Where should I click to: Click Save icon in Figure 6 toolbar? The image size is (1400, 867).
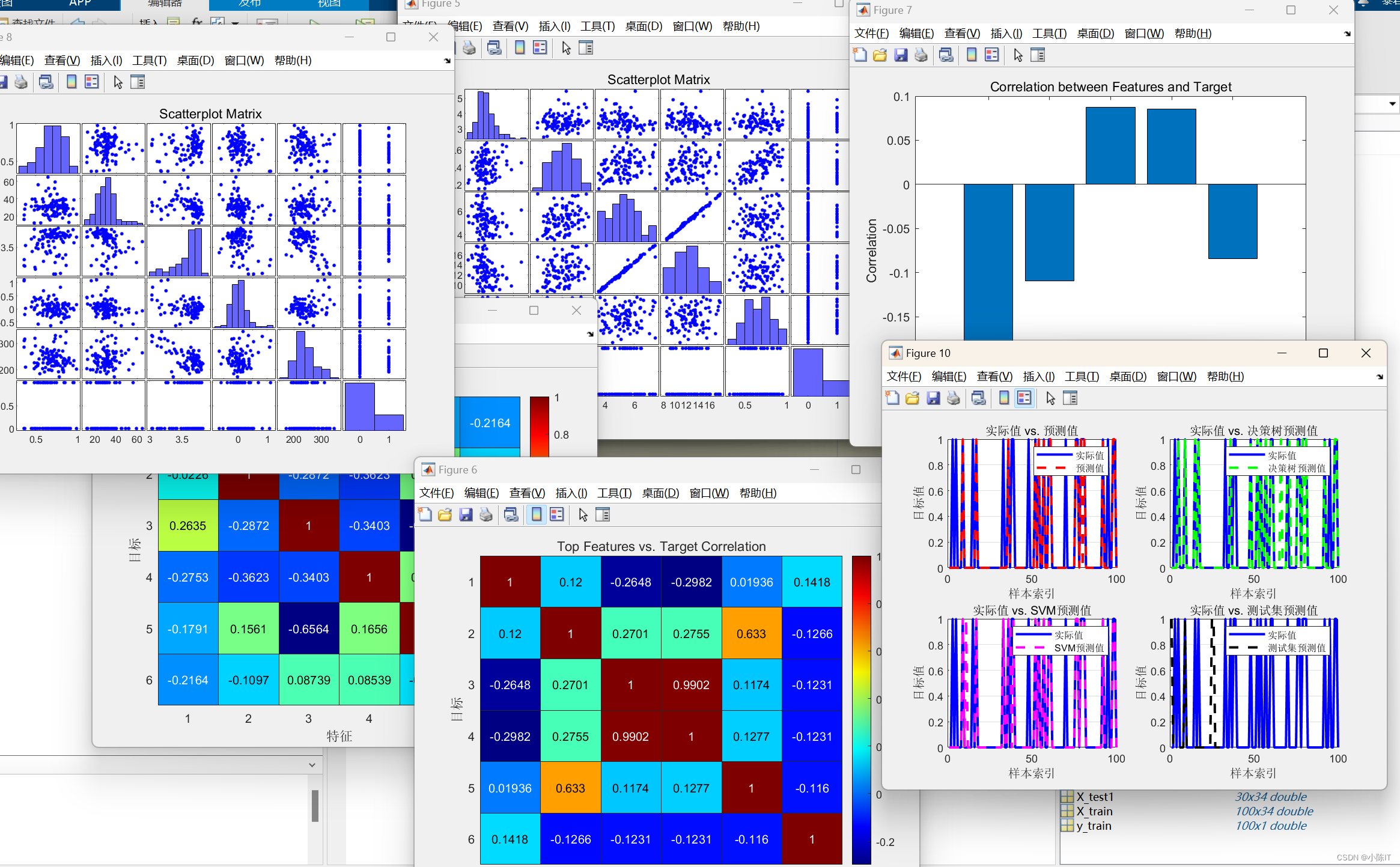pos(466,515)
